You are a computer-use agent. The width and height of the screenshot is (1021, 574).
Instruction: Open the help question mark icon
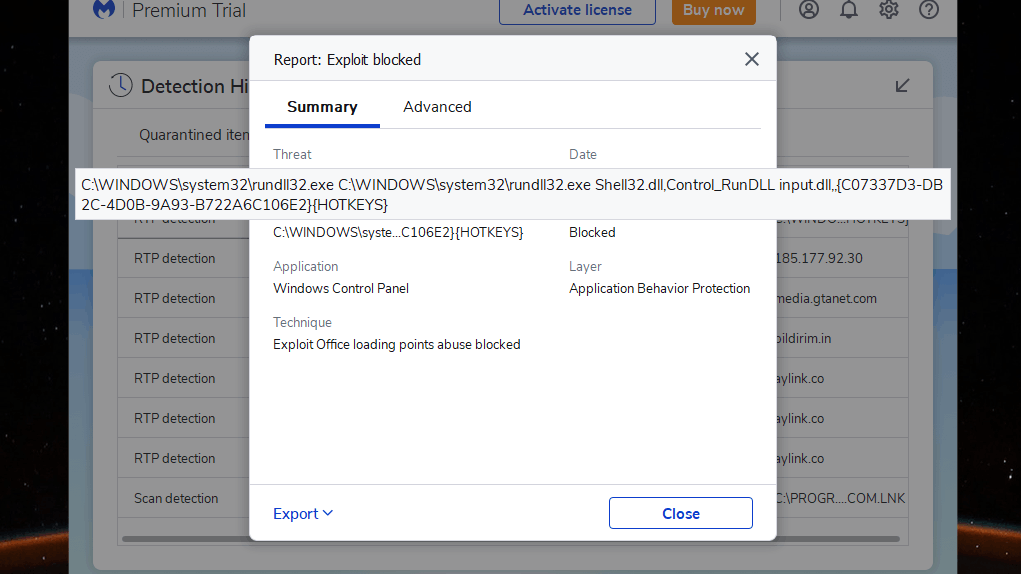(x=929, y=10)
